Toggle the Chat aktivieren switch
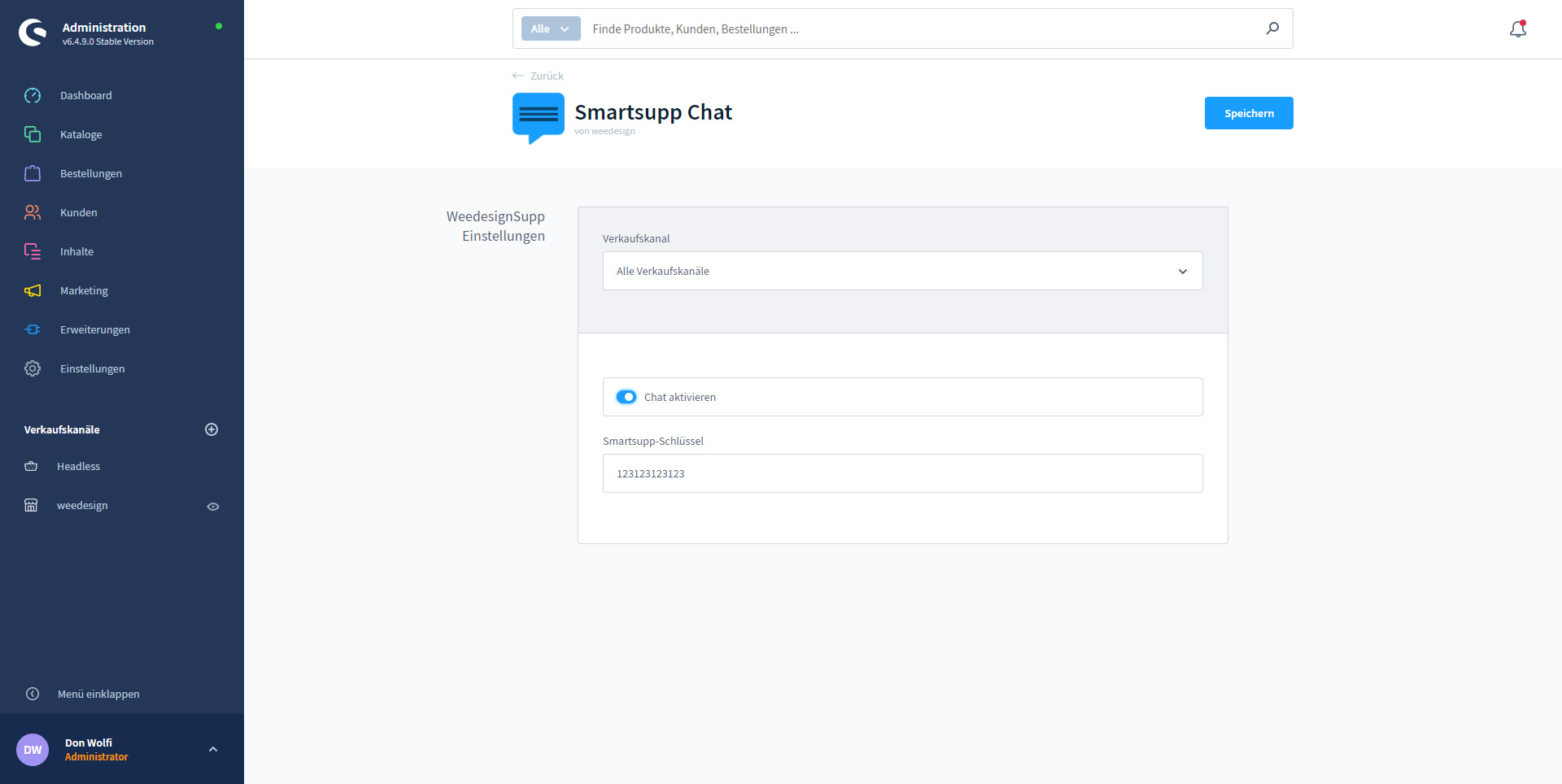 (626, 397)
